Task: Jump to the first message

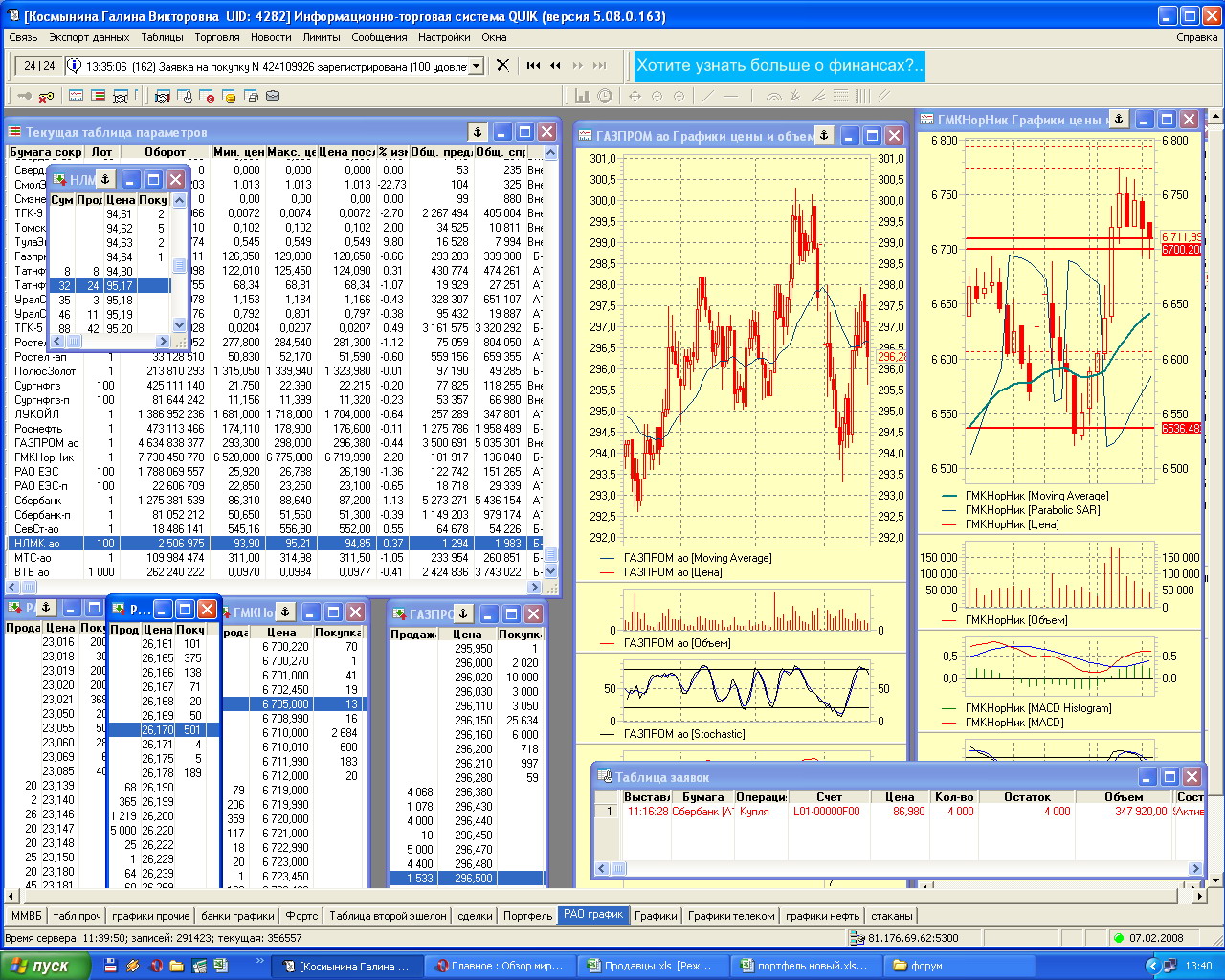Action: [x=533, y=65]
